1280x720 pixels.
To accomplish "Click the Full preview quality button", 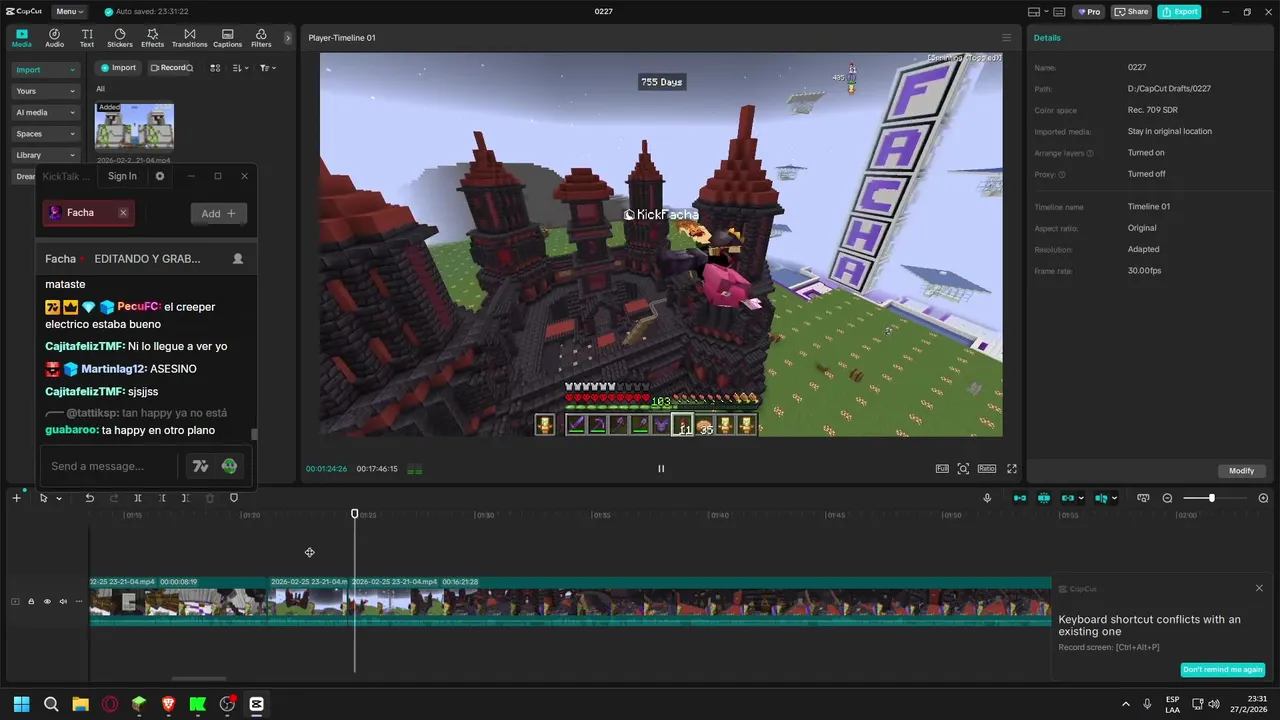I will pyautogui.click(x=942, y=468).
